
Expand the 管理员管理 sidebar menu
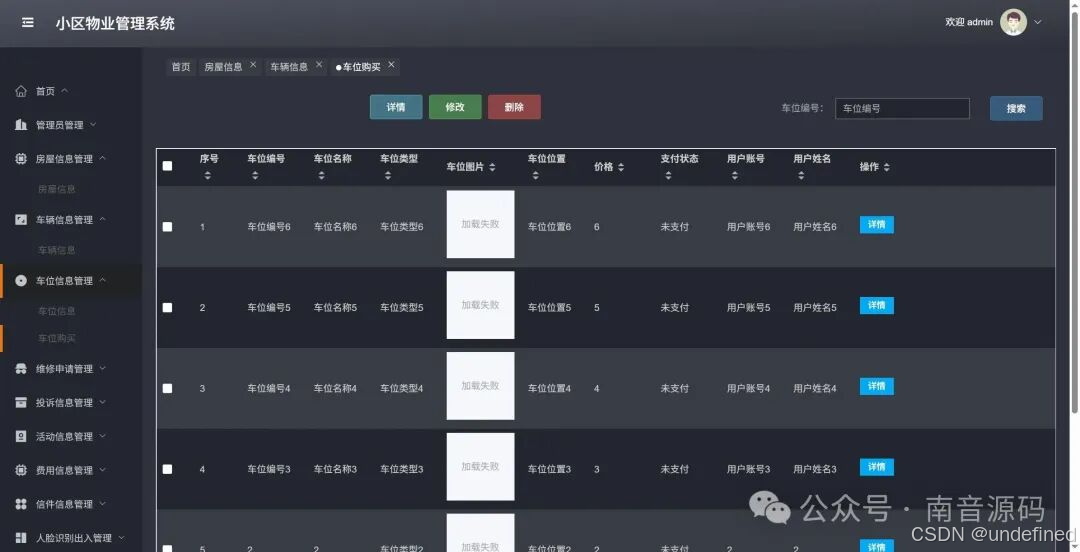(93, 125)
